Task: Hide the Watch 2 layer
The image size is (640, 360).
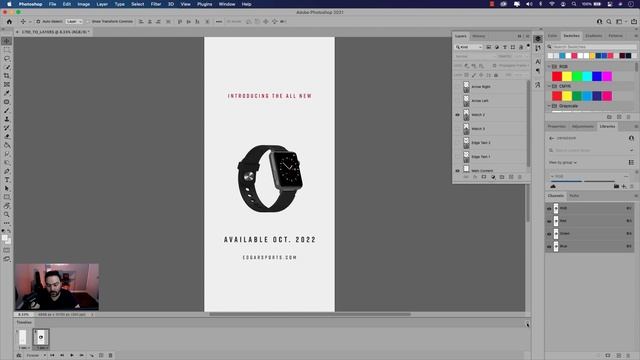Action: click(x=458, y=115)
